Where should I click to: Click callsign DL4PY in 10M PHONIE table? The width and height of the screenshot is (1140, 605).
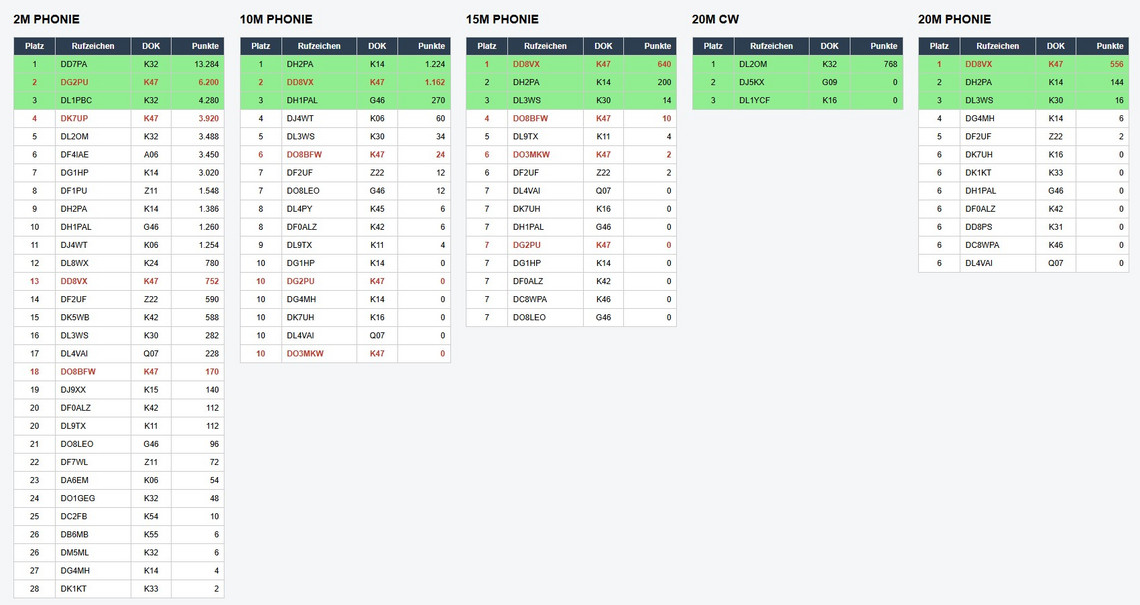click(300, 209)
